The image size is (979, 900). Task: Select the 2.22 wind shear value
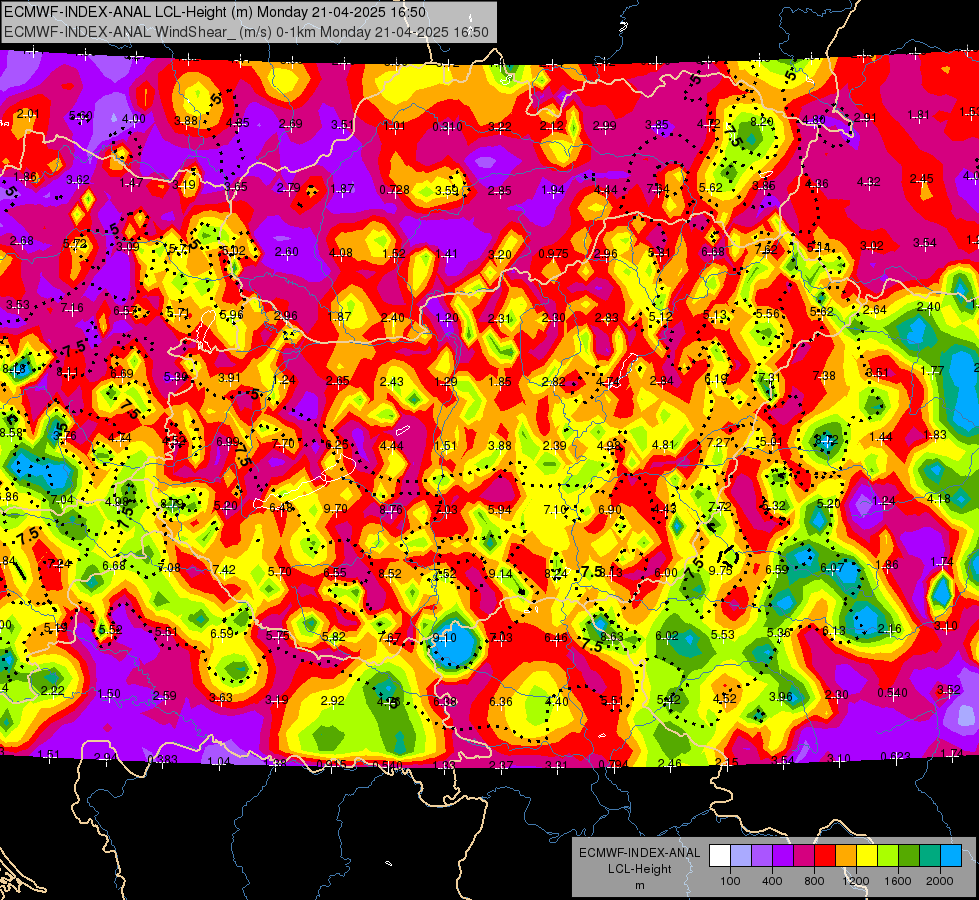point(52,690)
